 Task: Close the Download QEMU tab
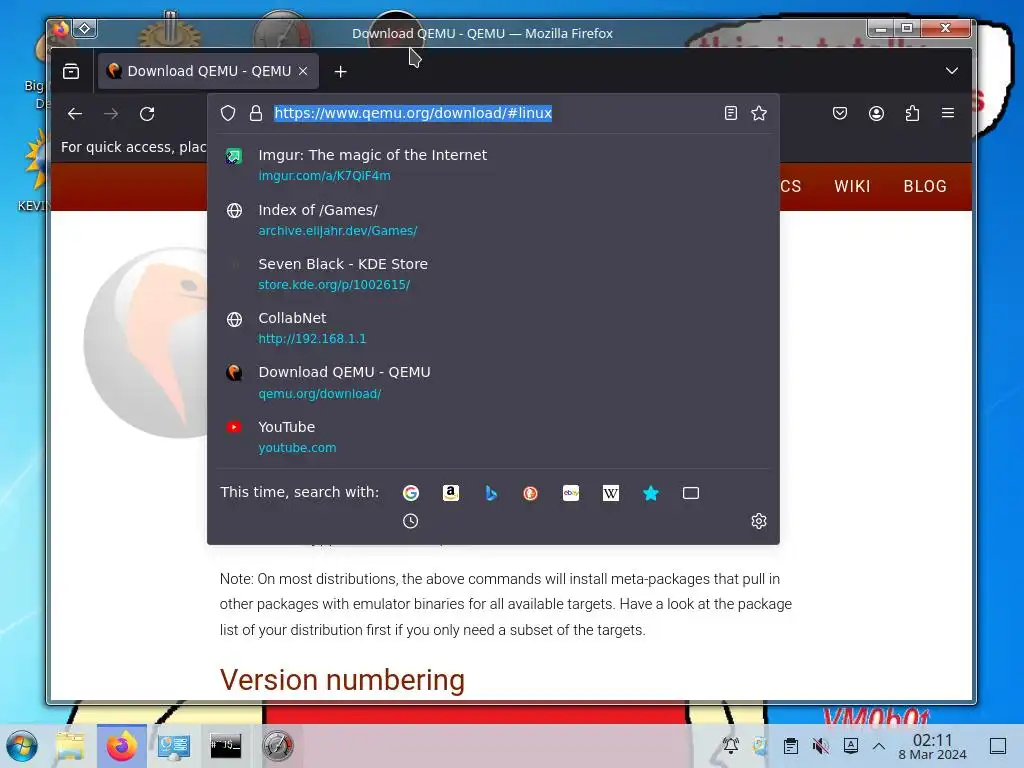pyautogui.click(x=303, y=71)
